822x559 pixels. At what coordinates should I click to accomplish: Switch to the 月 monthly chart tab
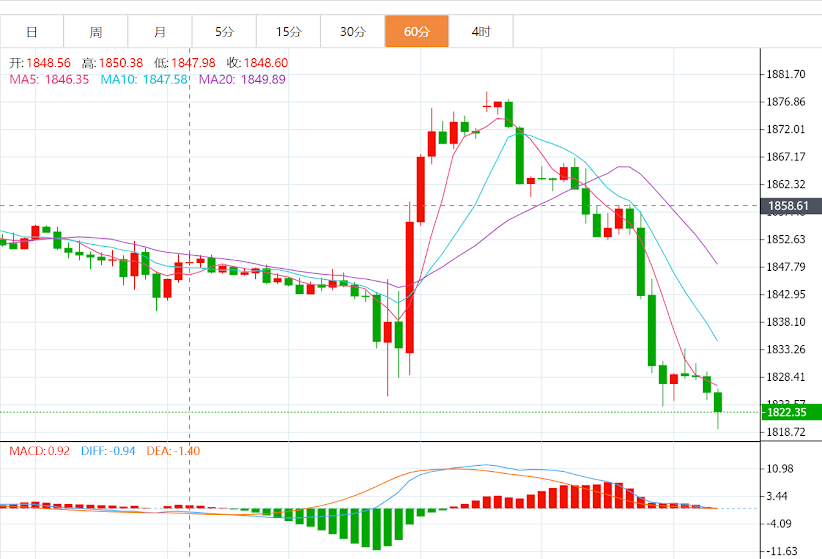tap(160, 31)
